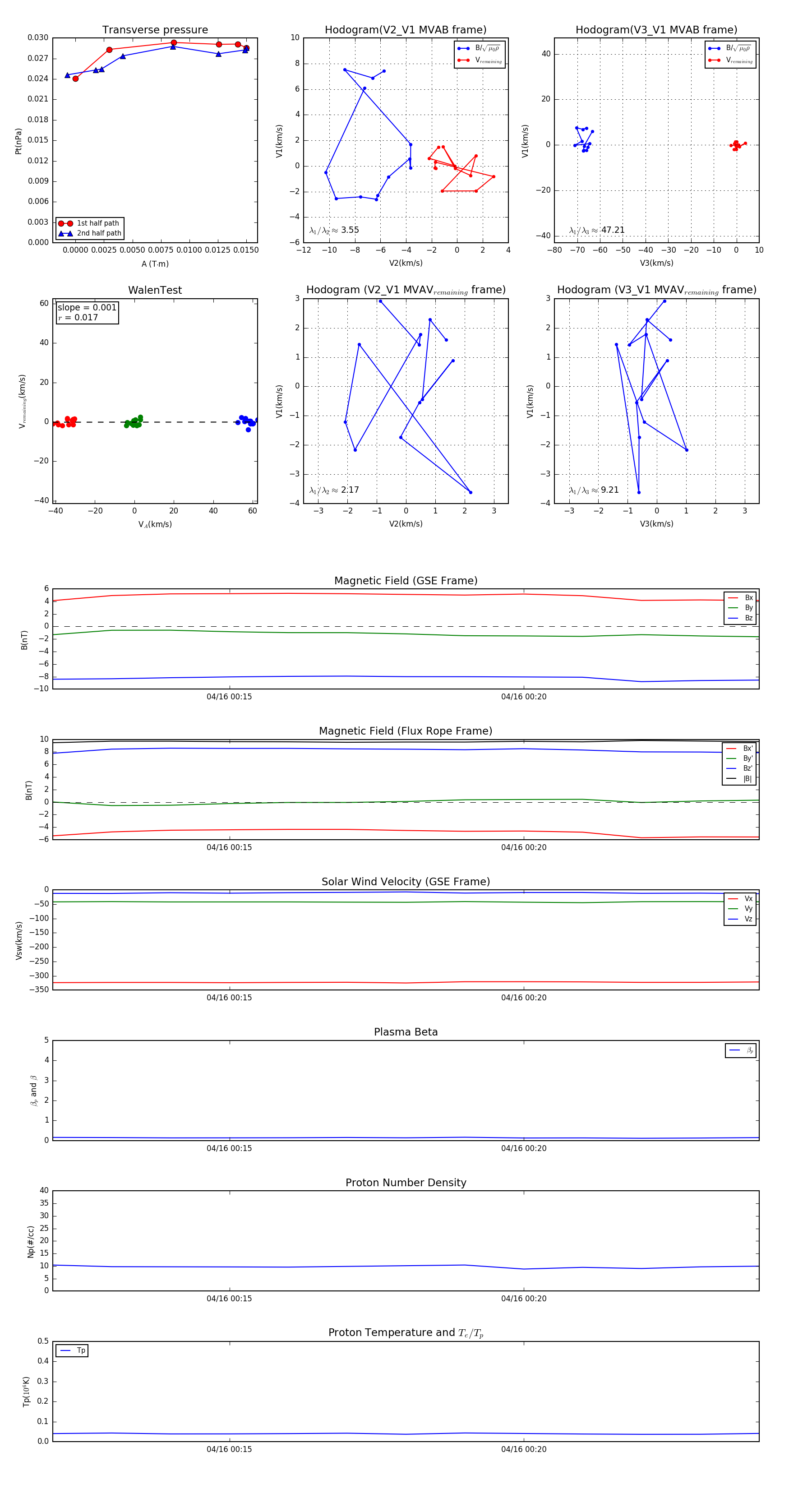Select the '2nd half path' legend entry
The image size is (812, 1489).
click(90, 234)
